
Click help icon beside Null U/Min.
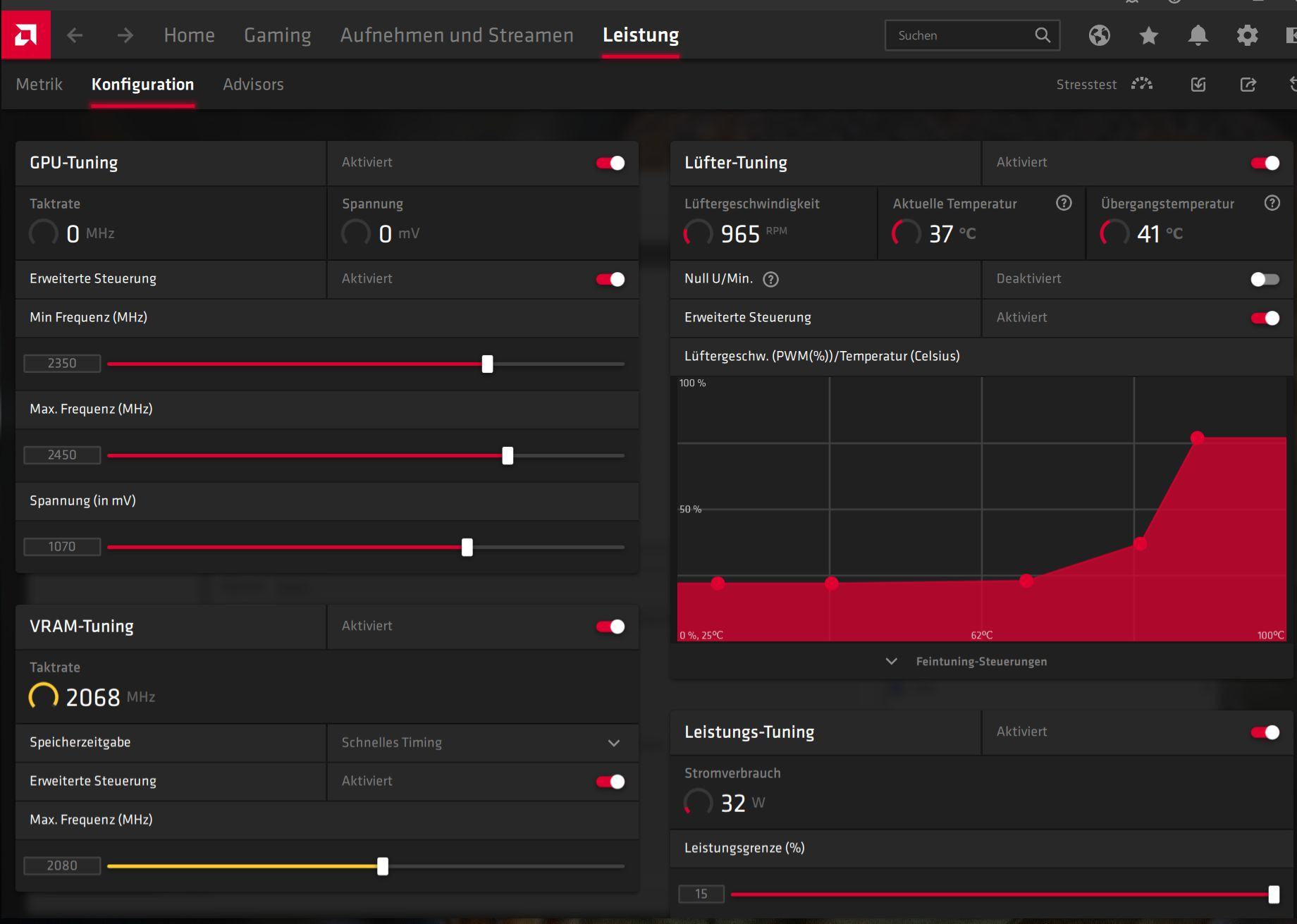click(771, 279)
